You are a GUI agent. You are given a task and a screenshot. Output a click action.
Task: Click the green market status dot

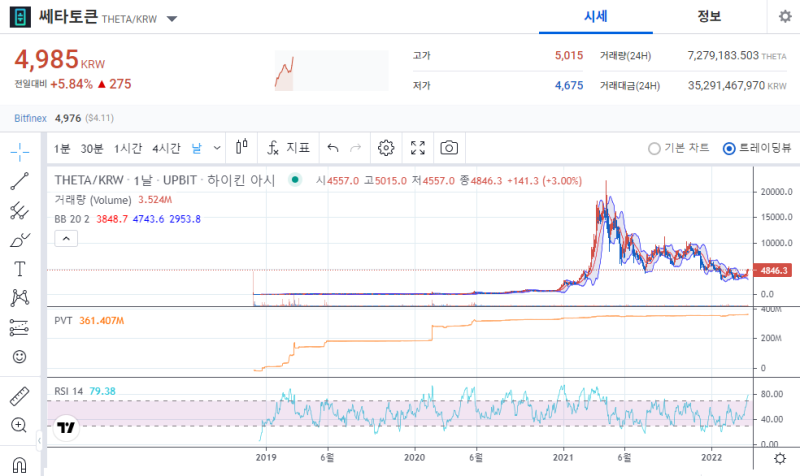pos(295,180)
